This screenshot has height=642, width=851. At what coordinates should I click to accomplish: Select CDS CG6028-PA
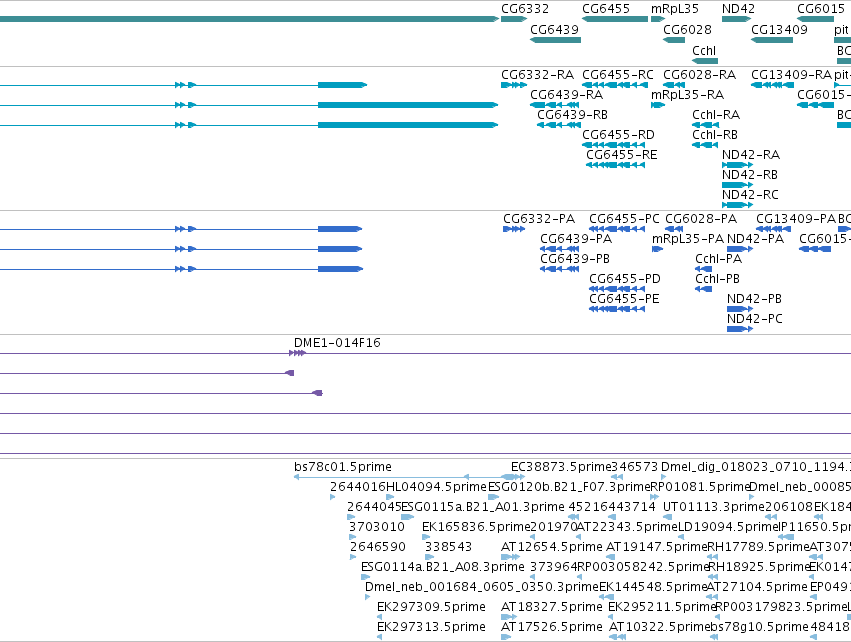tap(674, 229)
